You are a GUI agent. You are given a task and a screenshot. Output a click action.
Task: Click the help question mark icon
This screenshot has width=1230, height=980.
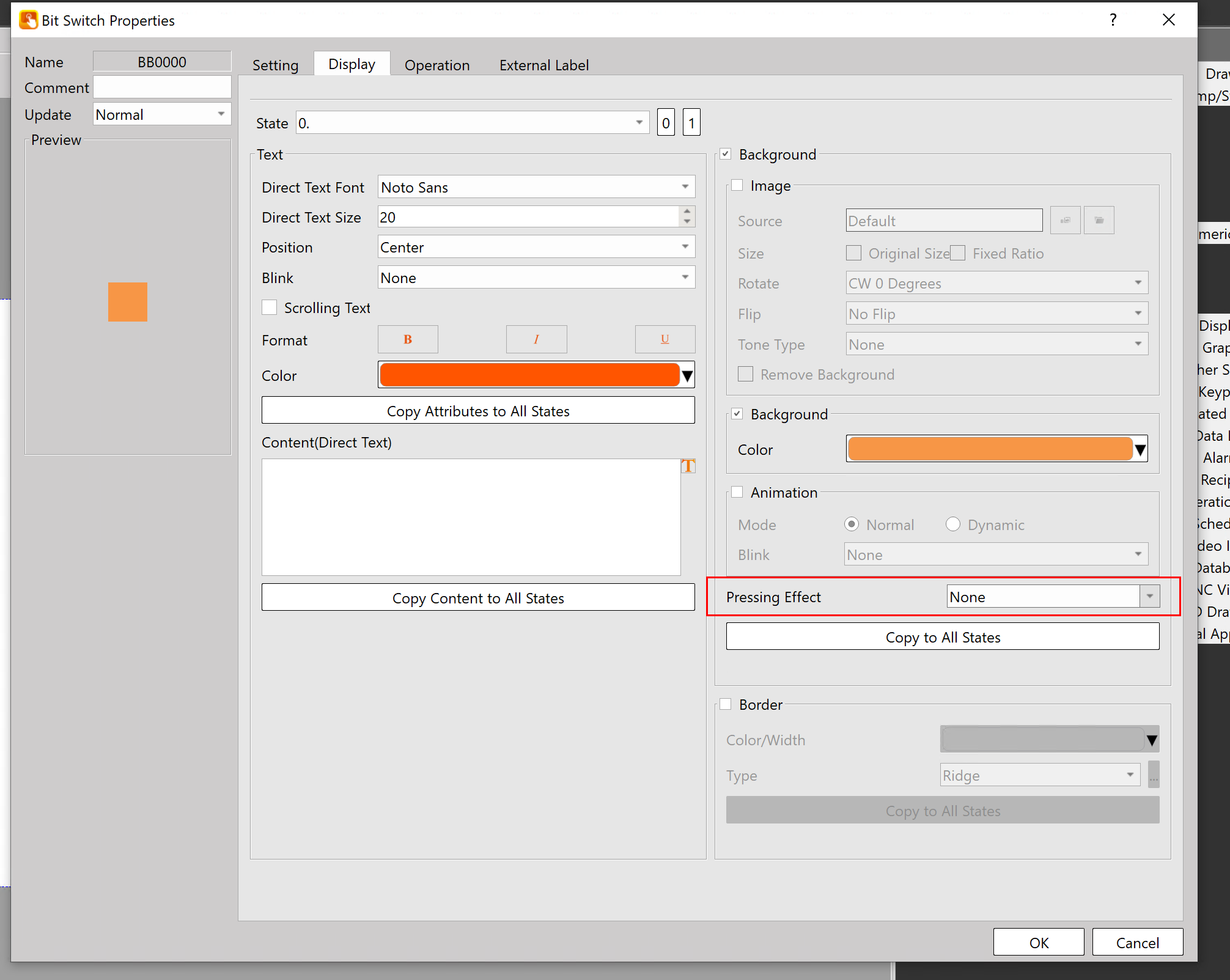tap(1113, 20)
